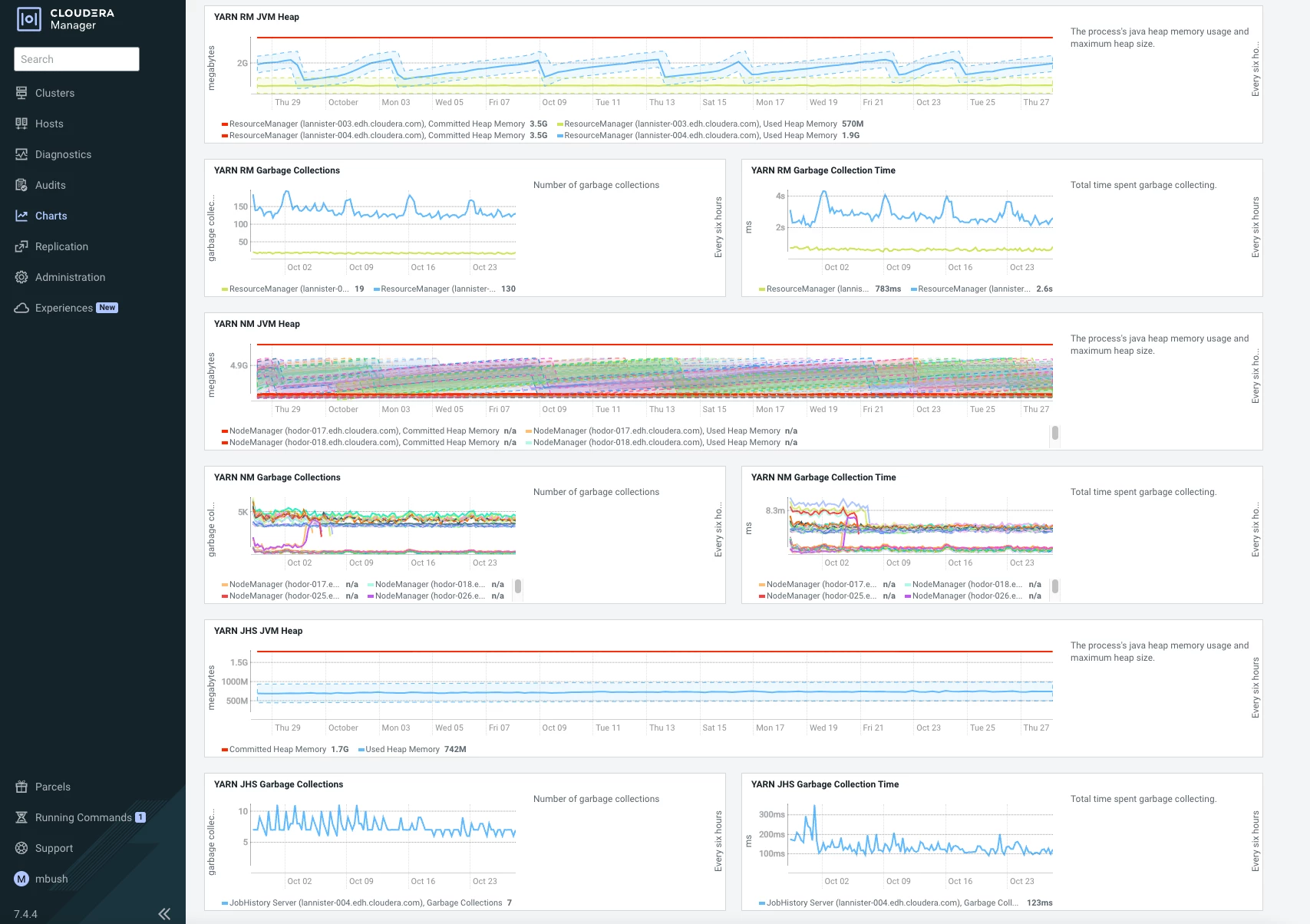
Task: Click the Experiences cloud icon
Action: coord(21,308)
